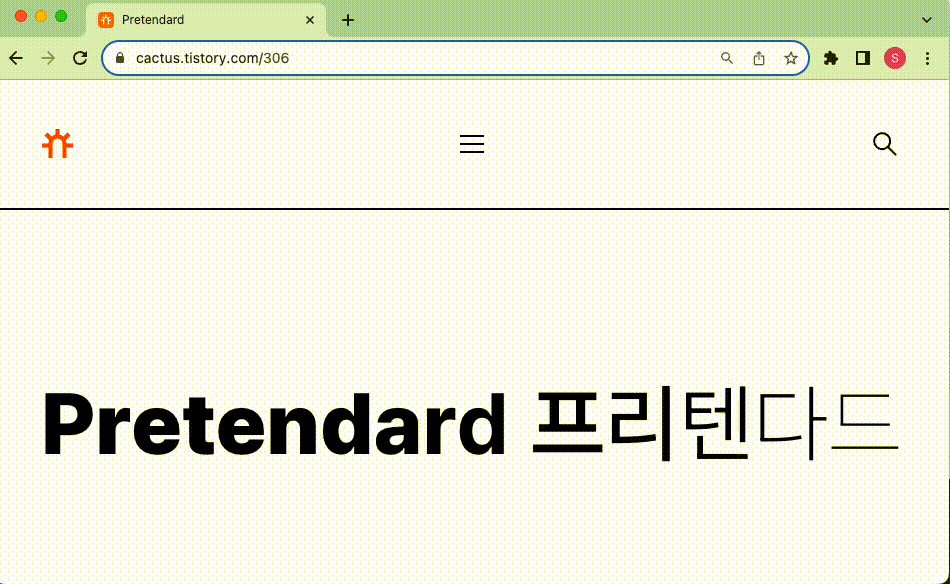The image size is (950, 584).
Task: Open the profile avatar labeled S
Action: tap(895, 58)
